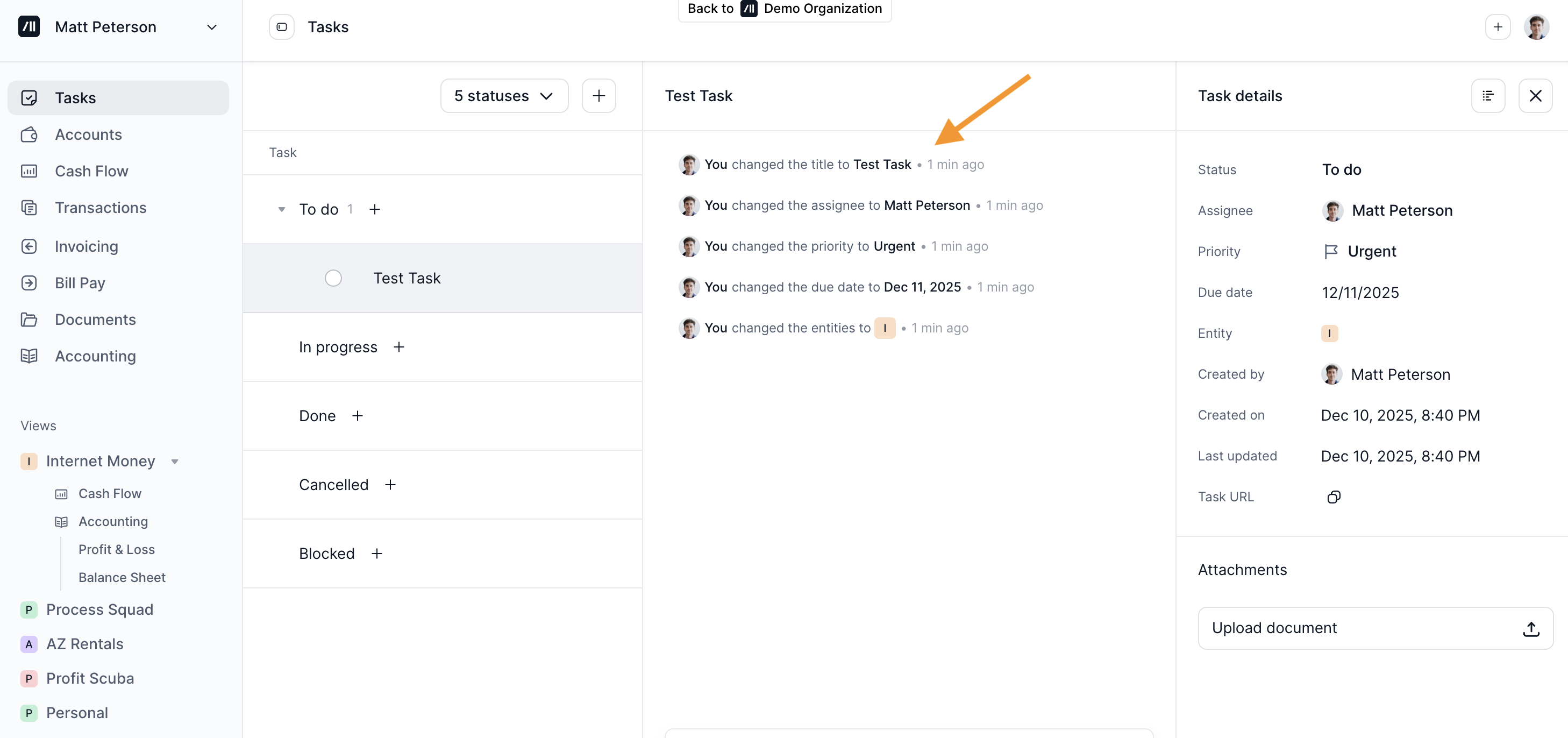This screenshot has width=1568, height=738.
Task: Mark Test Task complete via circle
Action: [333, 278]
